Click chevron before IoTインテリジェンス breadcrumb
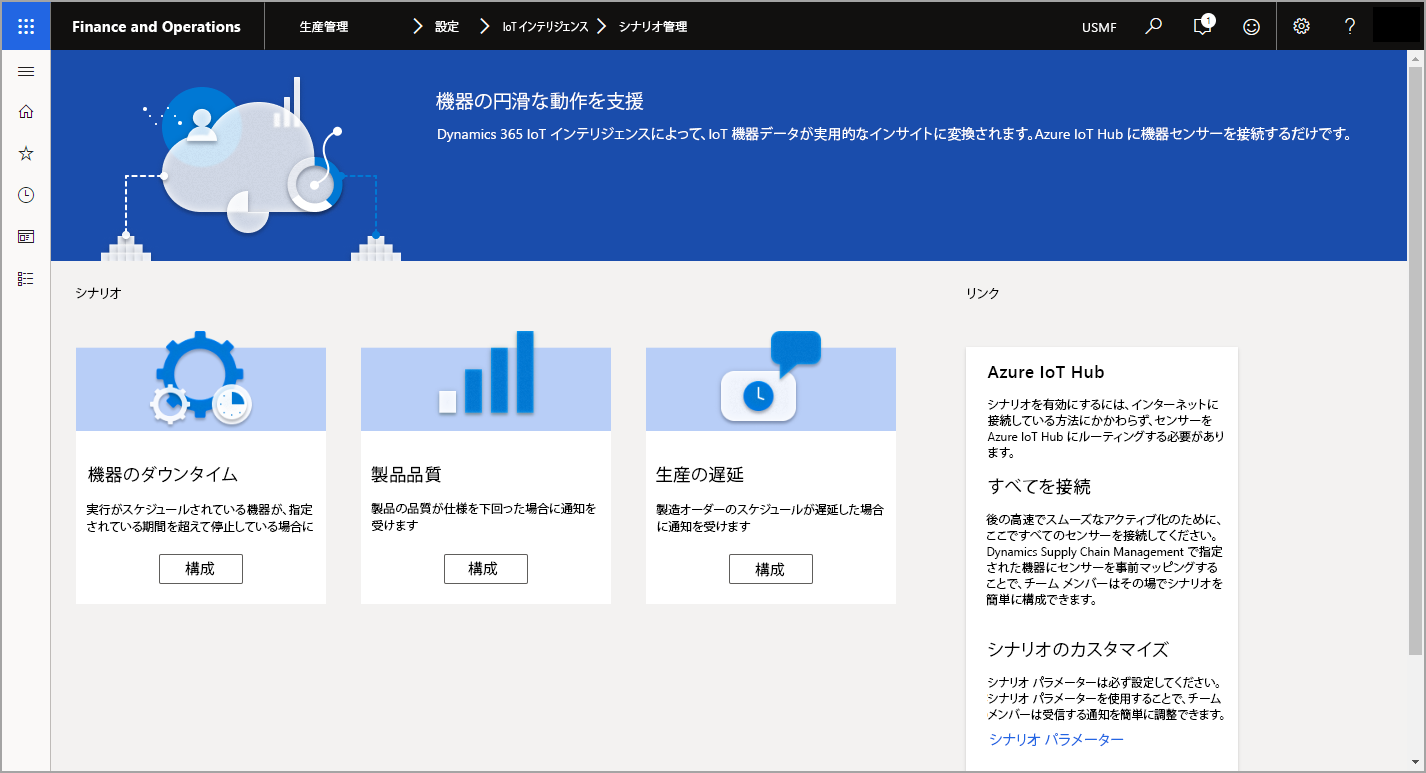 pyautogui.click(x=484, y=27)
